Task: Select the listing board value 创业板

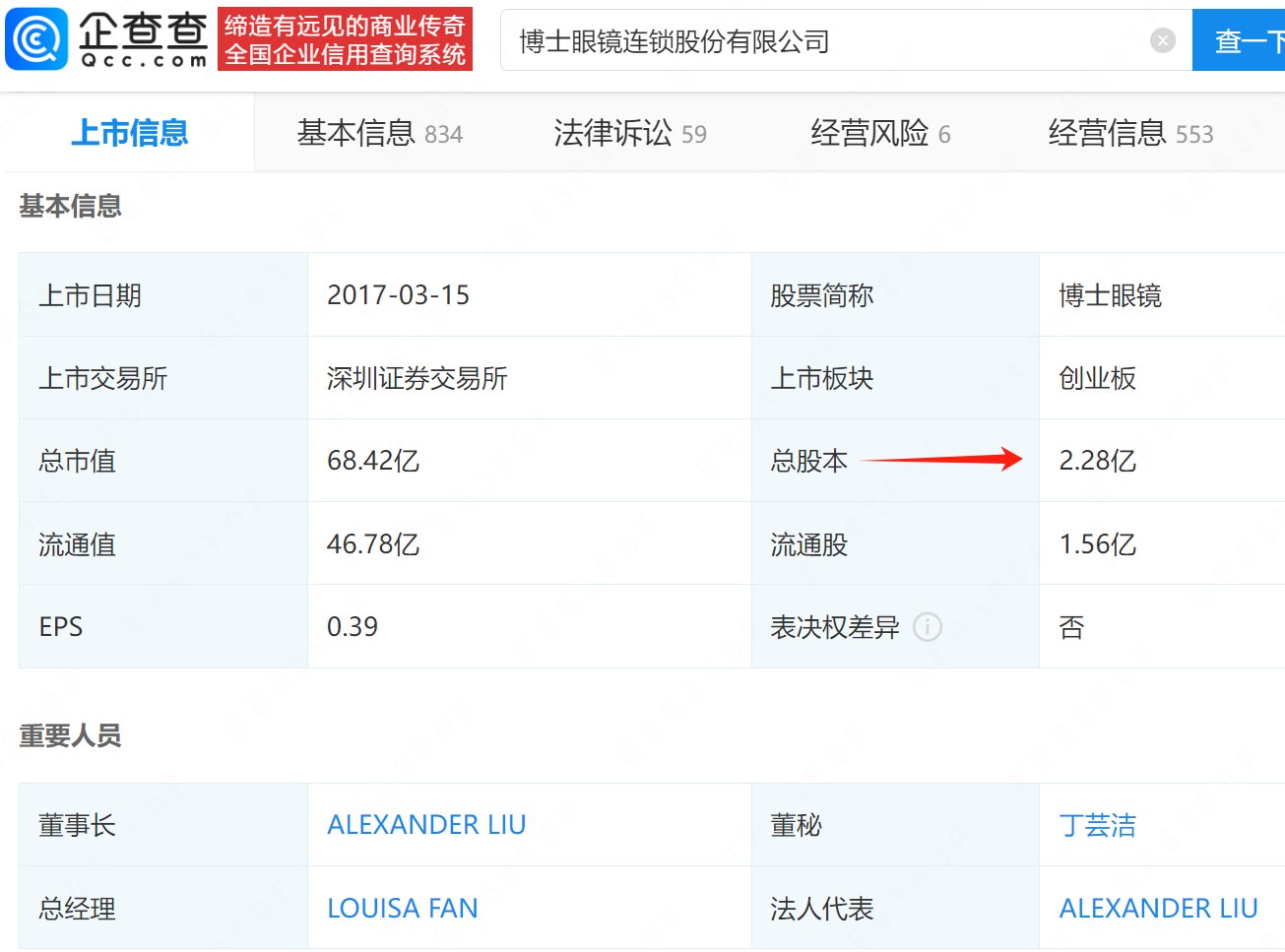Action: [1098, 379]
